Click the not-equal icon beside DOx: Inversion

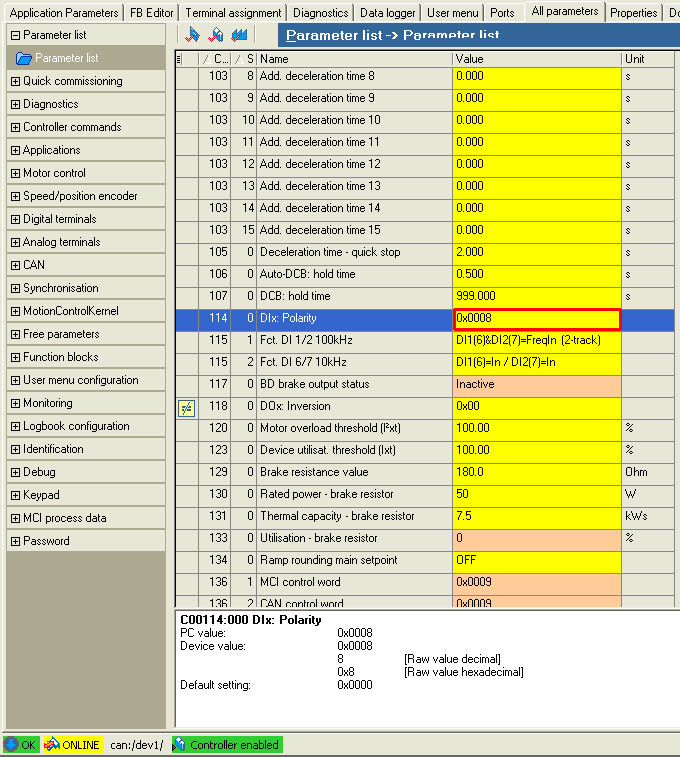point(186,406)
